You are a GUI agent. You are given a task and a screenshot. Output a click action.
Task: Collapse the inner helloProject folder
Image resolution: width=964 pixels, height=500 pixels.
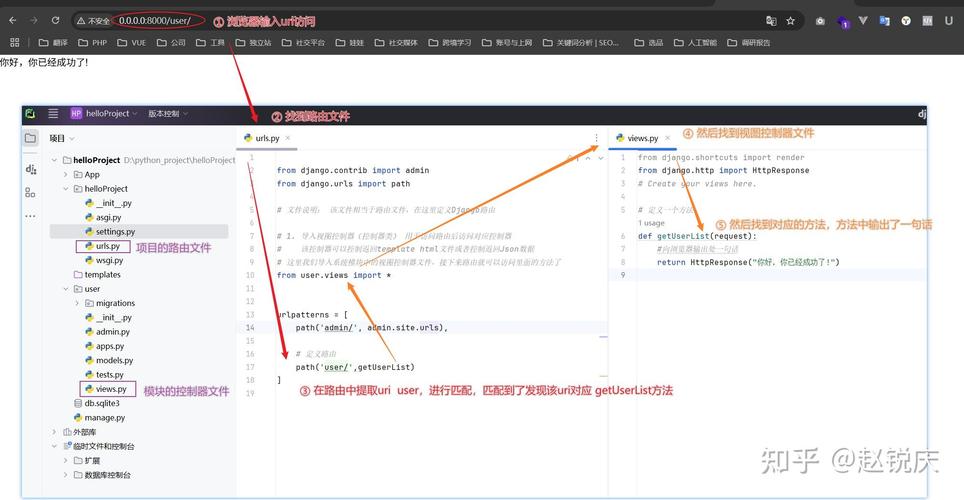click(x=66, y=189)
